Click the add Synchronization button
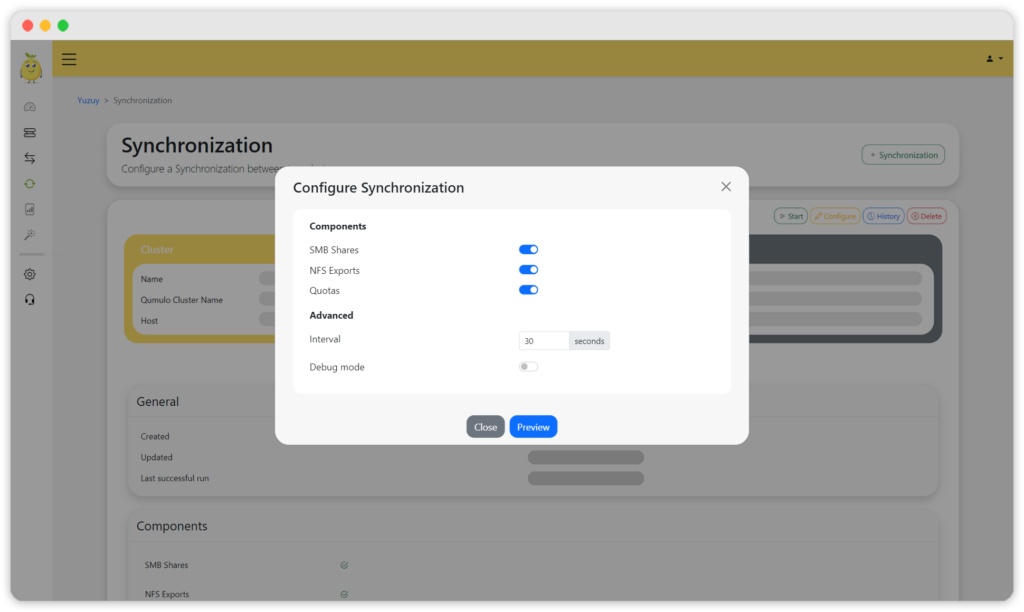1024x612 pixels. [903, 155]
